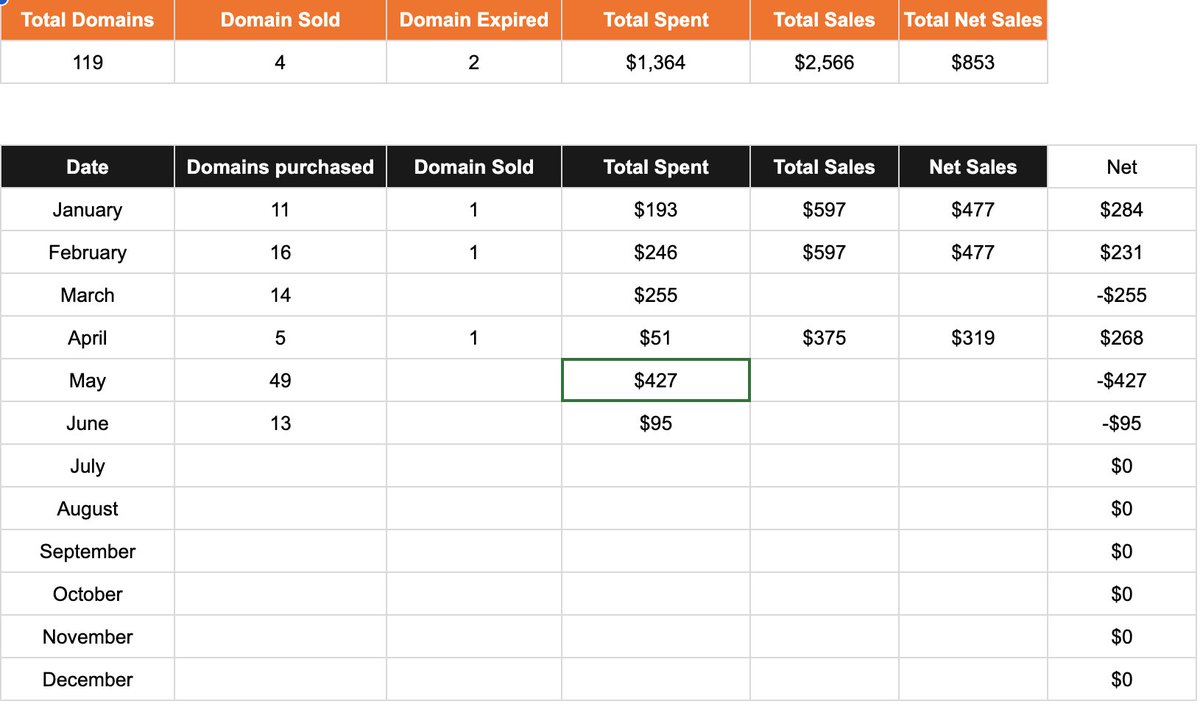
Task: Click the October date cell
Action: pos(87,594)
